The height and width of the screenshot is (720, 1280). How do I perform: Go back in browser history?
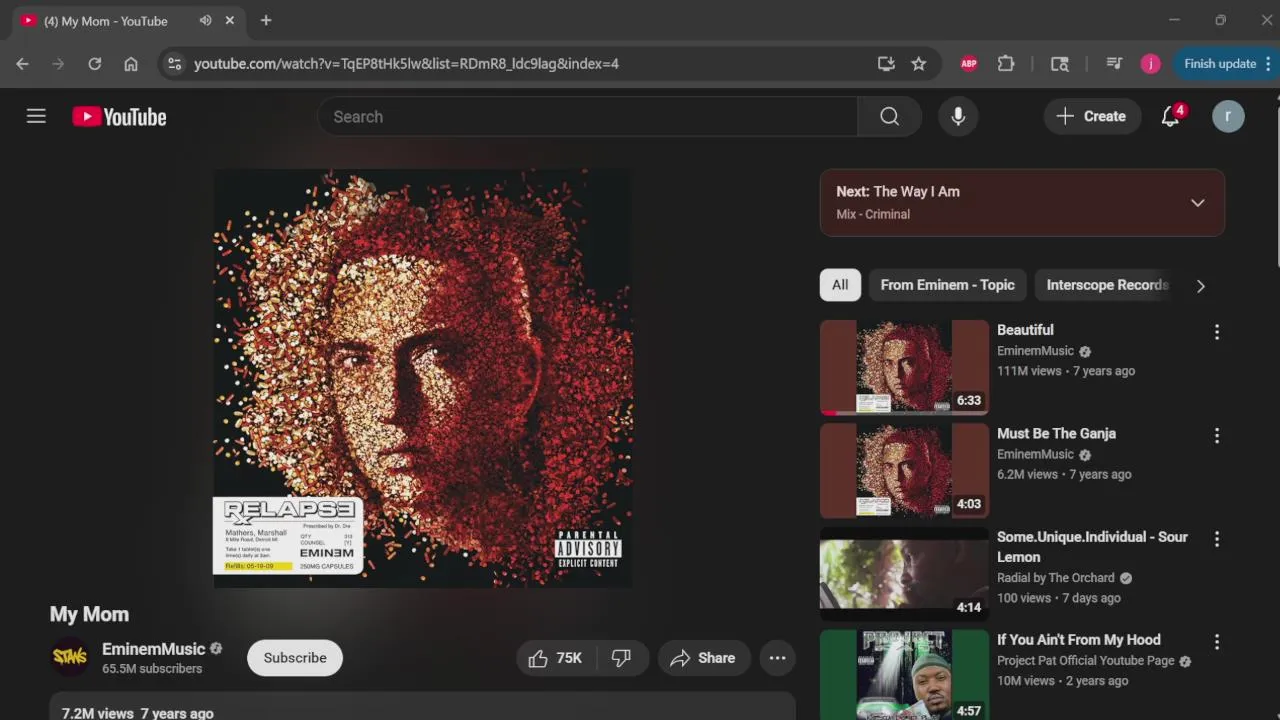pyautogui.click(x=22, y=63)
